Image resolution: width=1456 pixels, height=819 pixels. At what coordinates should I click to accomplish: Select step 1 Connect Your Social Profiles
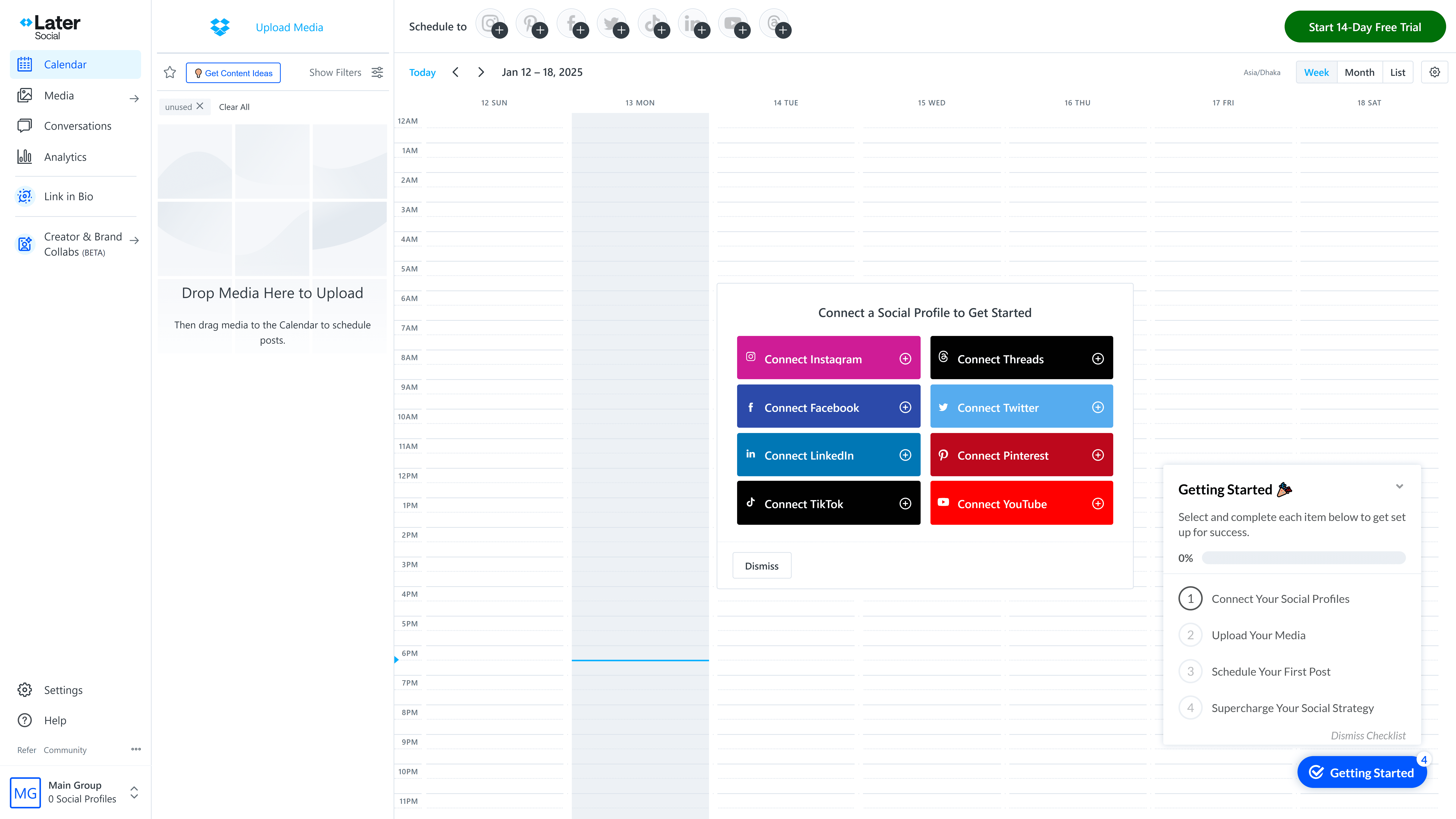click(1264, 599)
